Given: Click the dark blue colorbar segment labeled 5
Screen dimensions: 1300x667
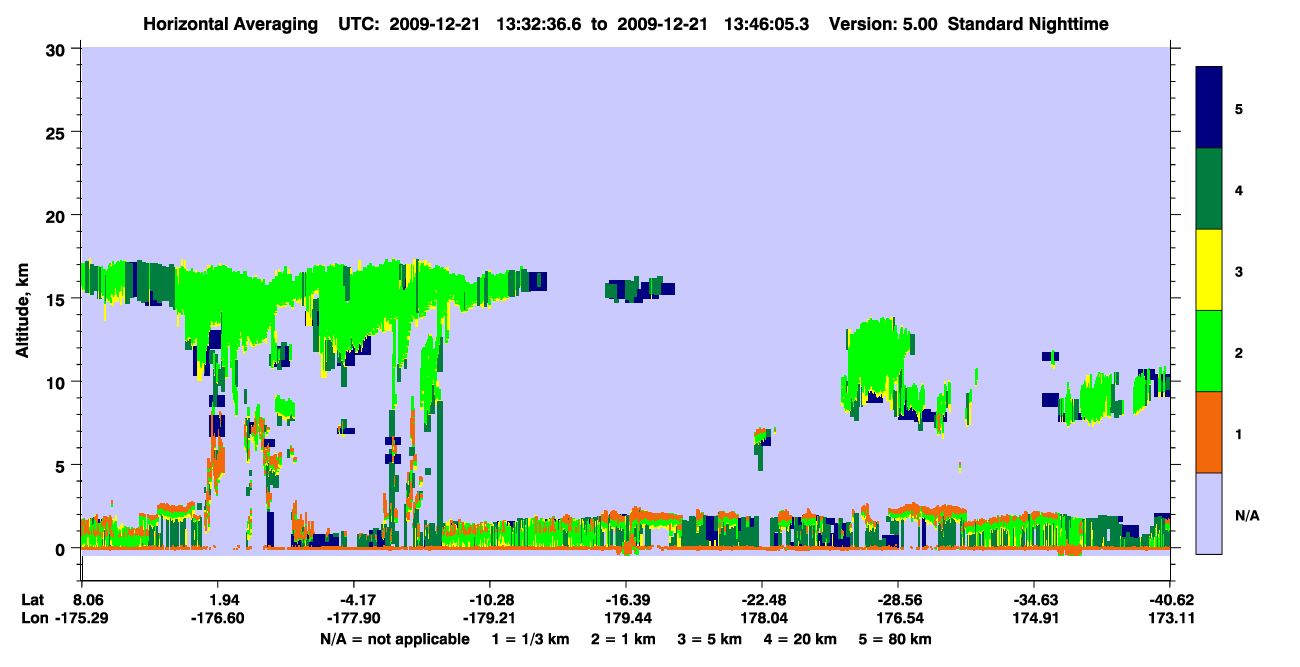Looking at the screenshot, I should pos(1209,108).
